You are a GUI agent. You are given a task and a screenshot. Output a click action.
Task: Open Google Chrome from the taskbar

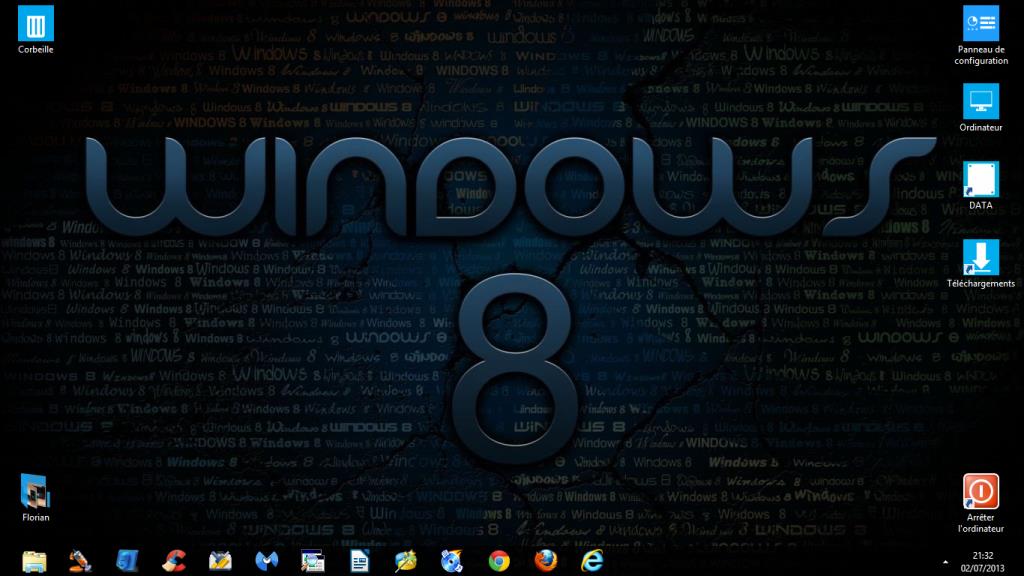[499, 561]
